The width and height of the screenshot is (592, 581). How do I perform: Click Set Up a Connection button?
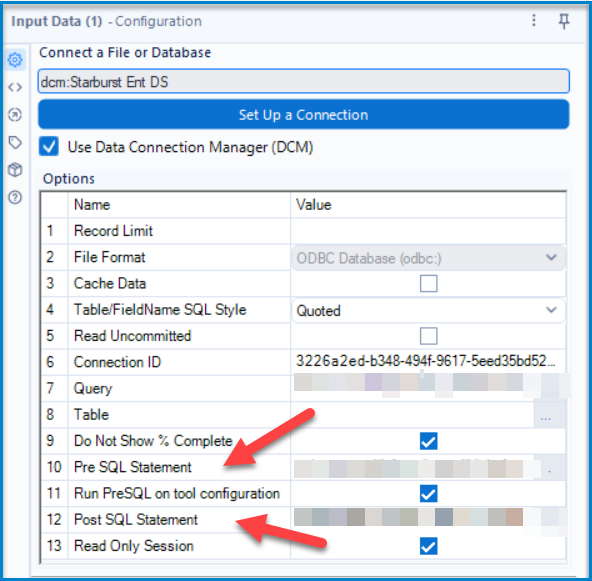point(304,114)
